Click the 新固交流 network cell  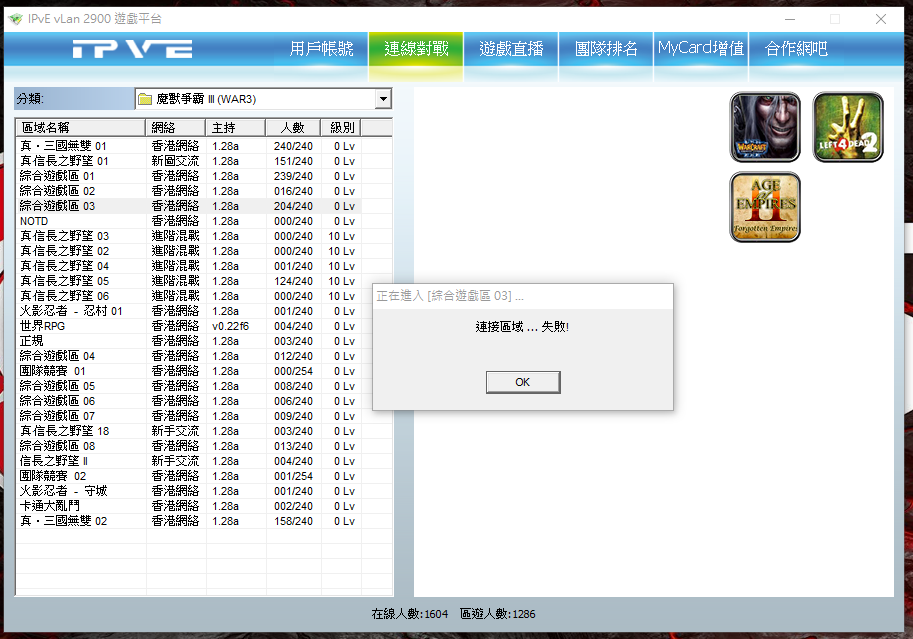pyautogui.click(x=175, y=161)
